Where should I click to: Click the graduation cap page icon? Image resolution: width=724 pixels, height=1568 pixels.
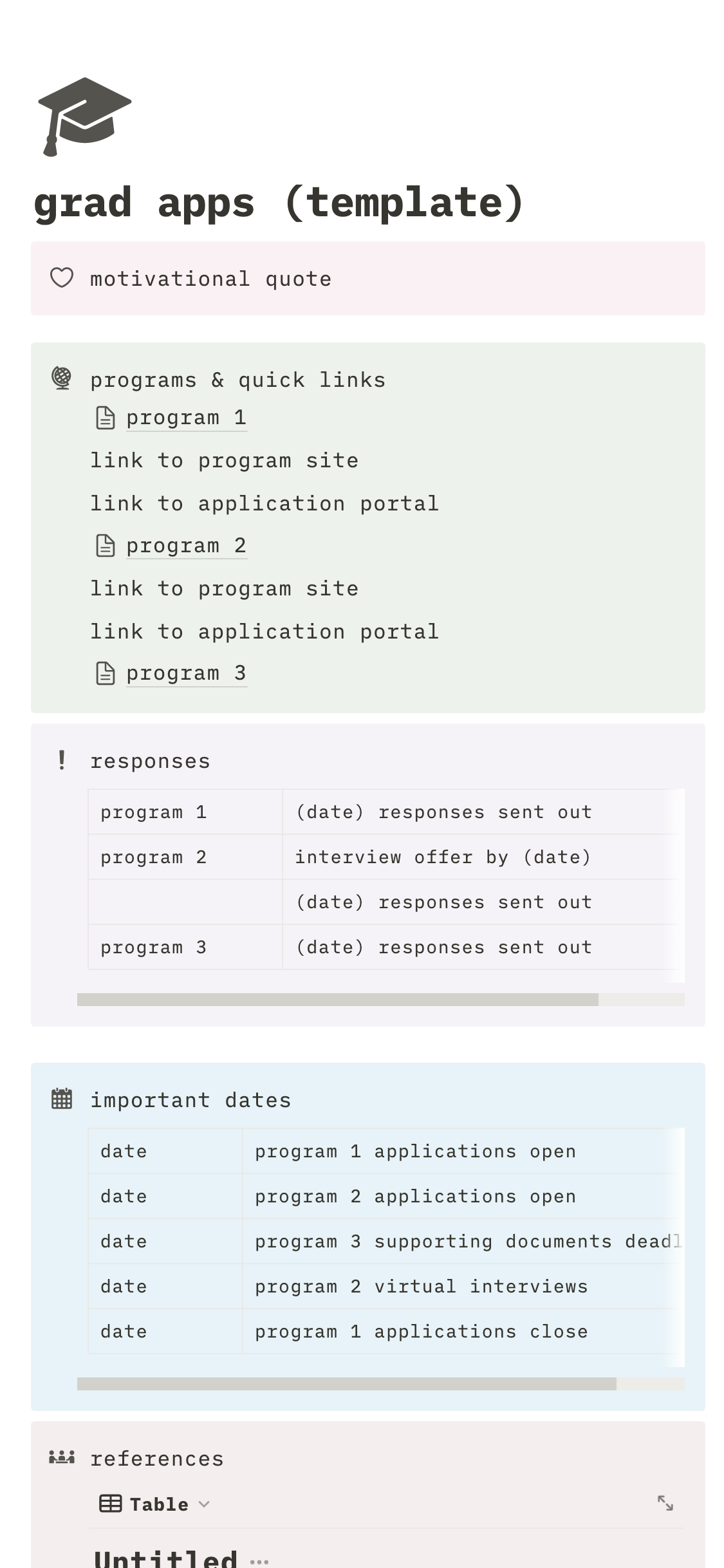84,117
